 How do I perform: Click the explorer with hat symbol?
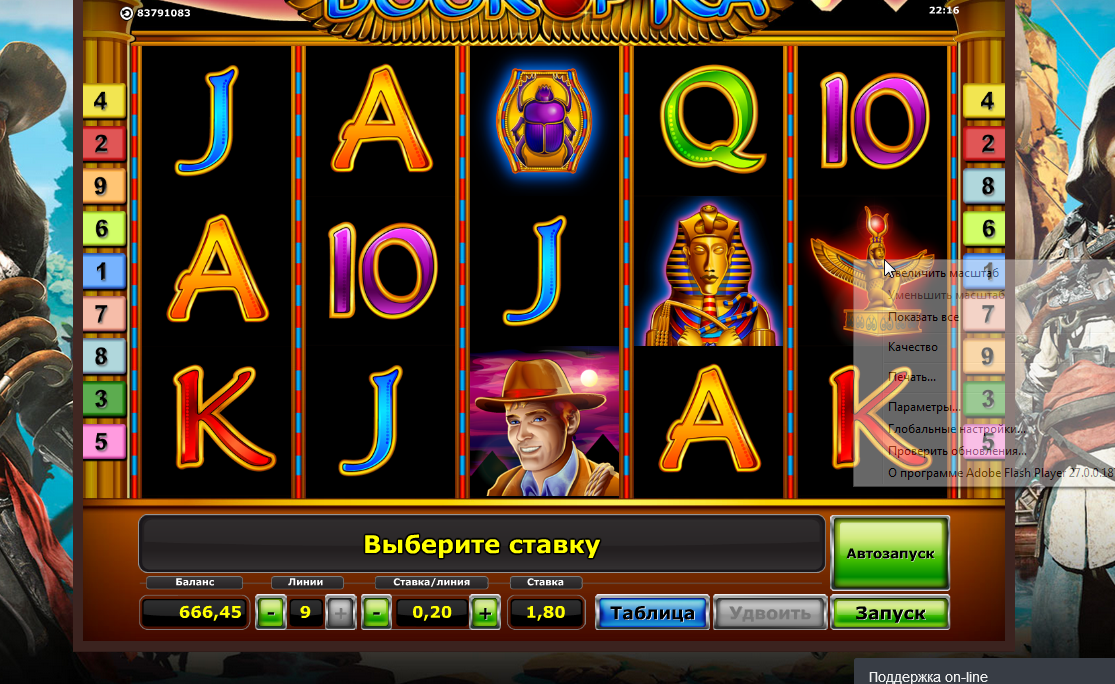(544, 422)
